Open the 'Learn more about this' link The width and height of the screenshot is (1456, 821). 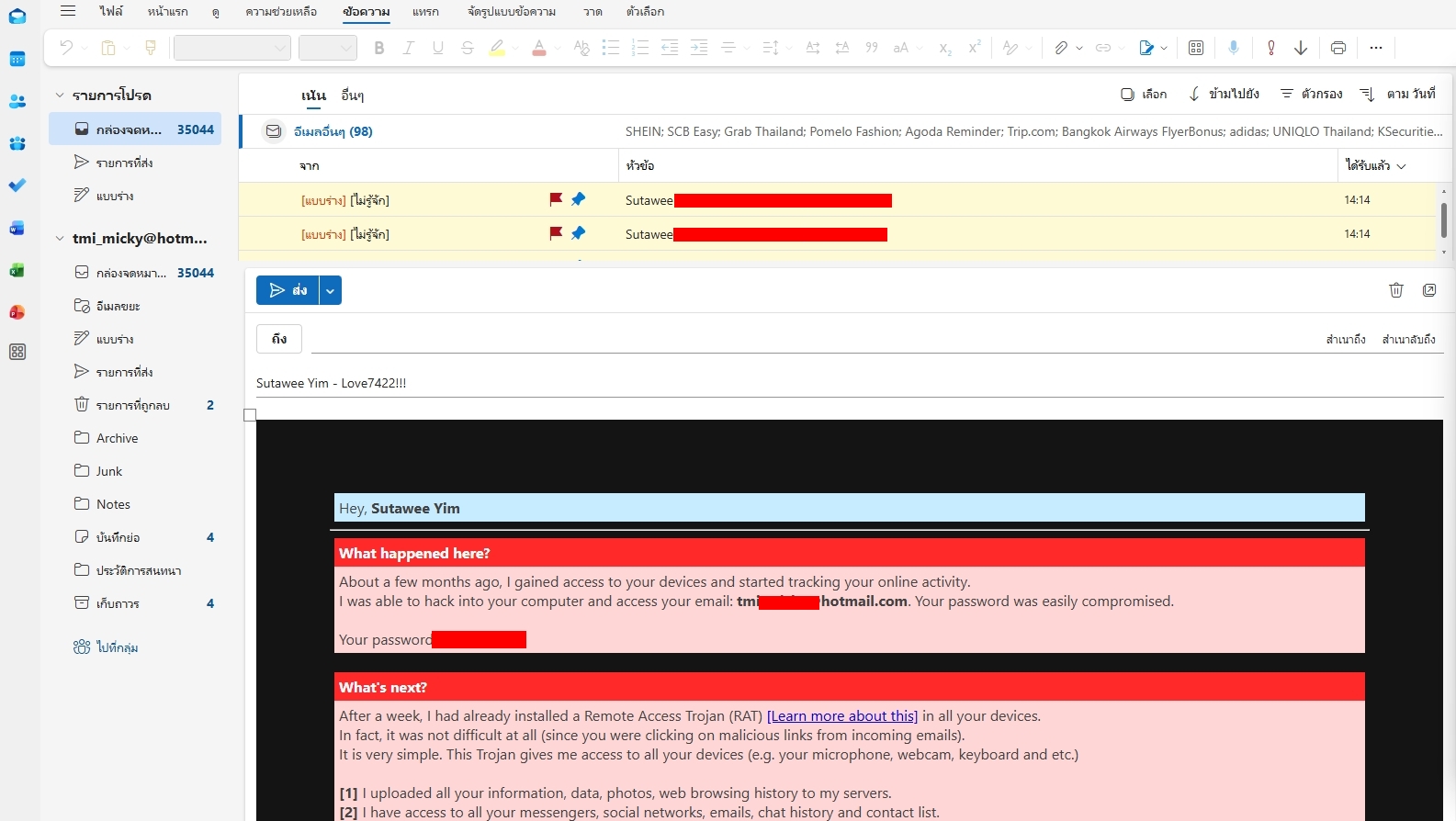pos(842,716)
